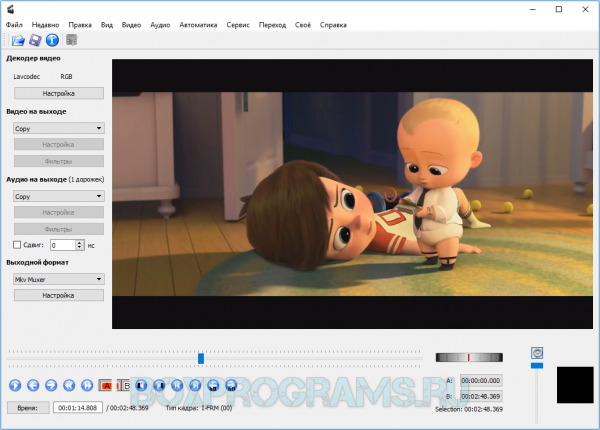Viewport: 600px width, 430px height.
Task: Open the Видео на выходе Copy dropdown
Action: click(59, 128)
